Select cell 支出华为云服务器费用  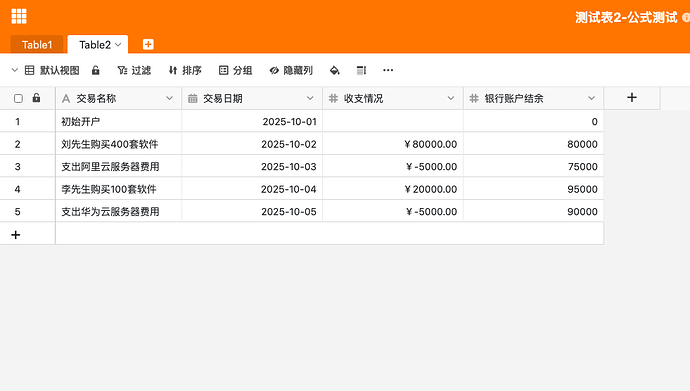(119, 212)
